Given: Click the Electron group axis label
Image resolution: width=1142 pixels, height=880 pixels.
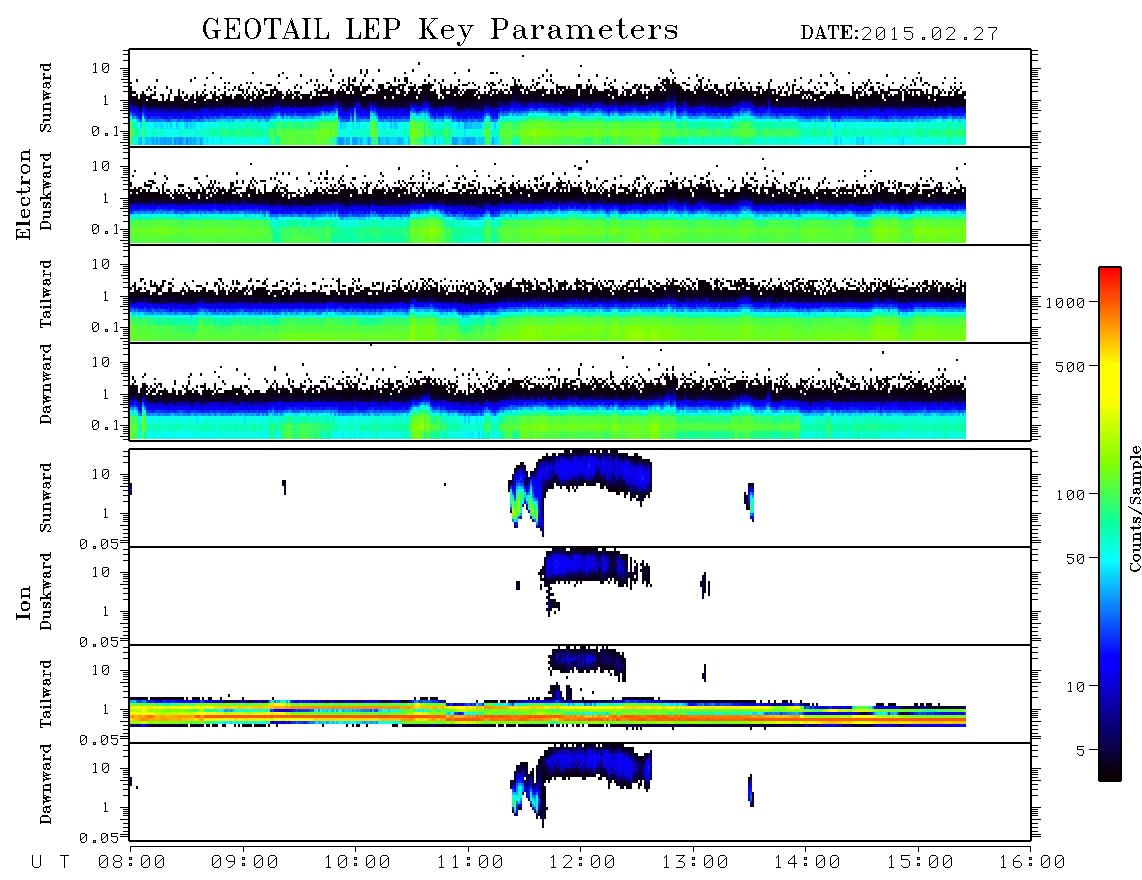Looking at the screenshot, I should 24,194.
